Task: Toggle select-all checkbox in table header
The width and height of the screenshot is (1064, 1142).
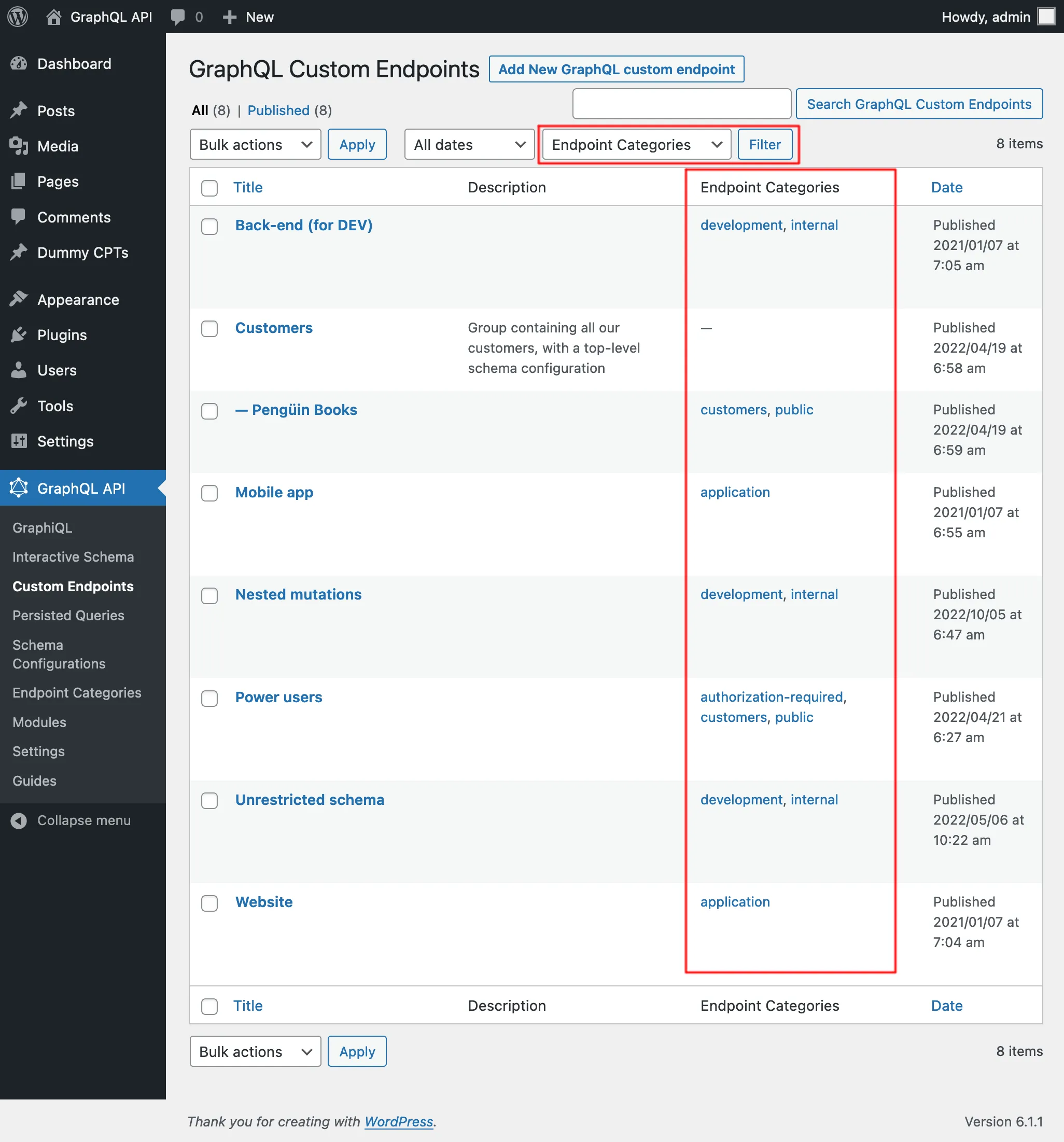Action: pos(209,188)
